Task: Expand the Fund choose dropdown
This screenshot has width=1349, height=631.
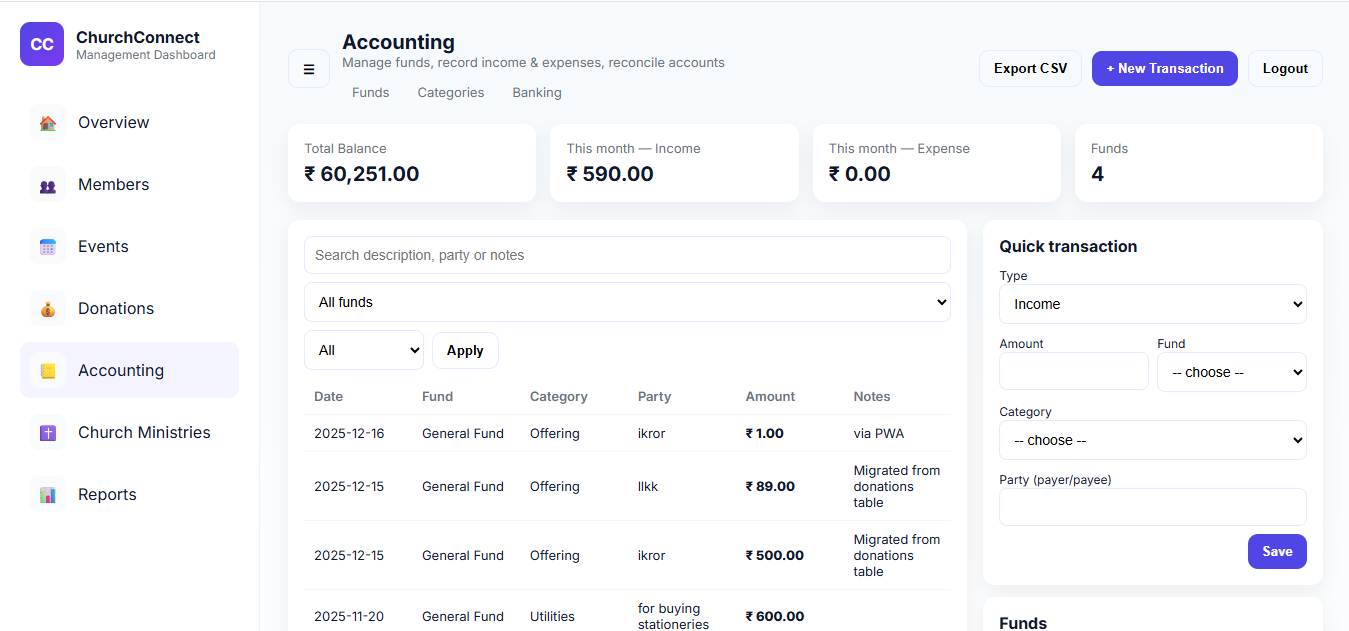Action: pos(1231,372)
